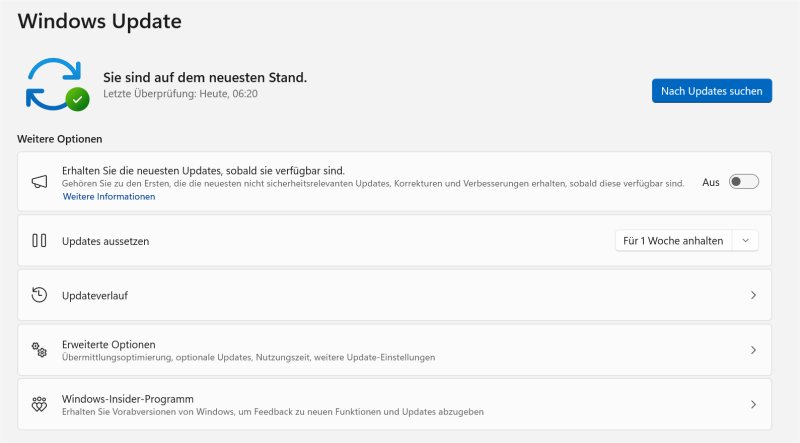Click the Nach Updates suchen button
This screenshot has width=800, height=443.
click(x=712, y=91)
